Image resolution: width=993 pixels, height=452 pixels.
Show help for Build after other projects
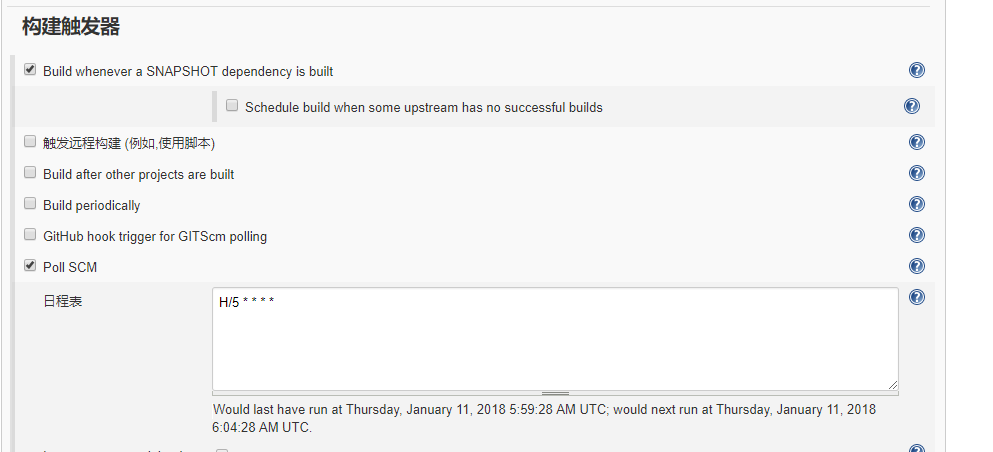pos(916,173)
